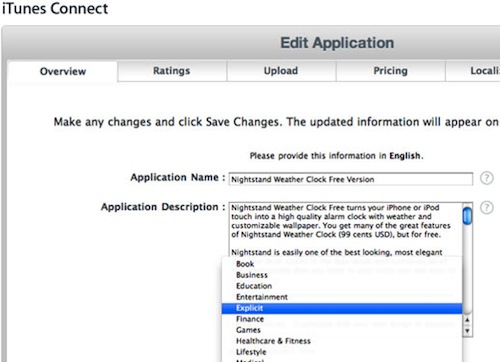500x362 pixels.
Task: Click the Application Name text field
Action: point(351,179)
